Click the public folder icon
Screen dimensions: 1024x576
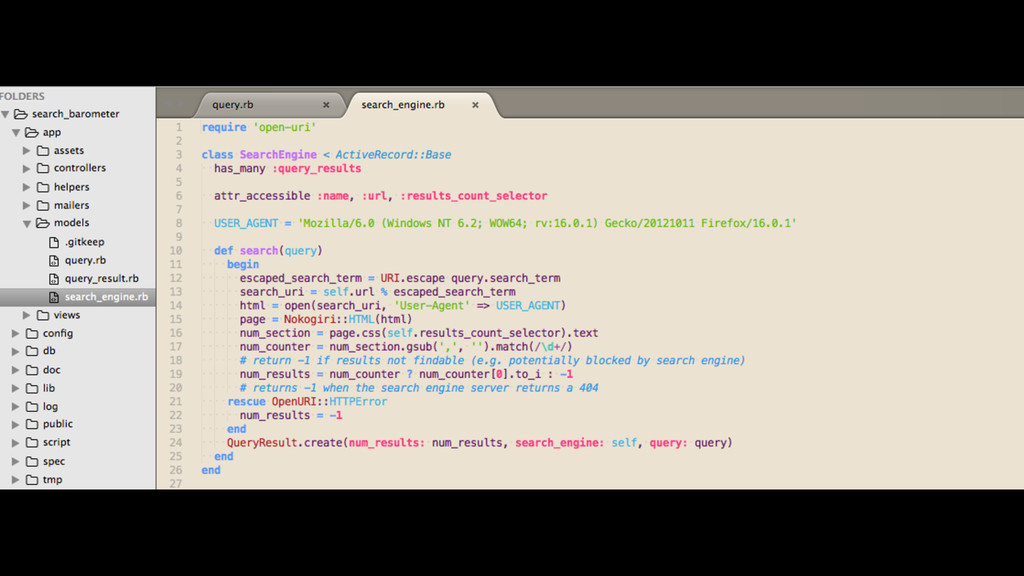[32, 424]
